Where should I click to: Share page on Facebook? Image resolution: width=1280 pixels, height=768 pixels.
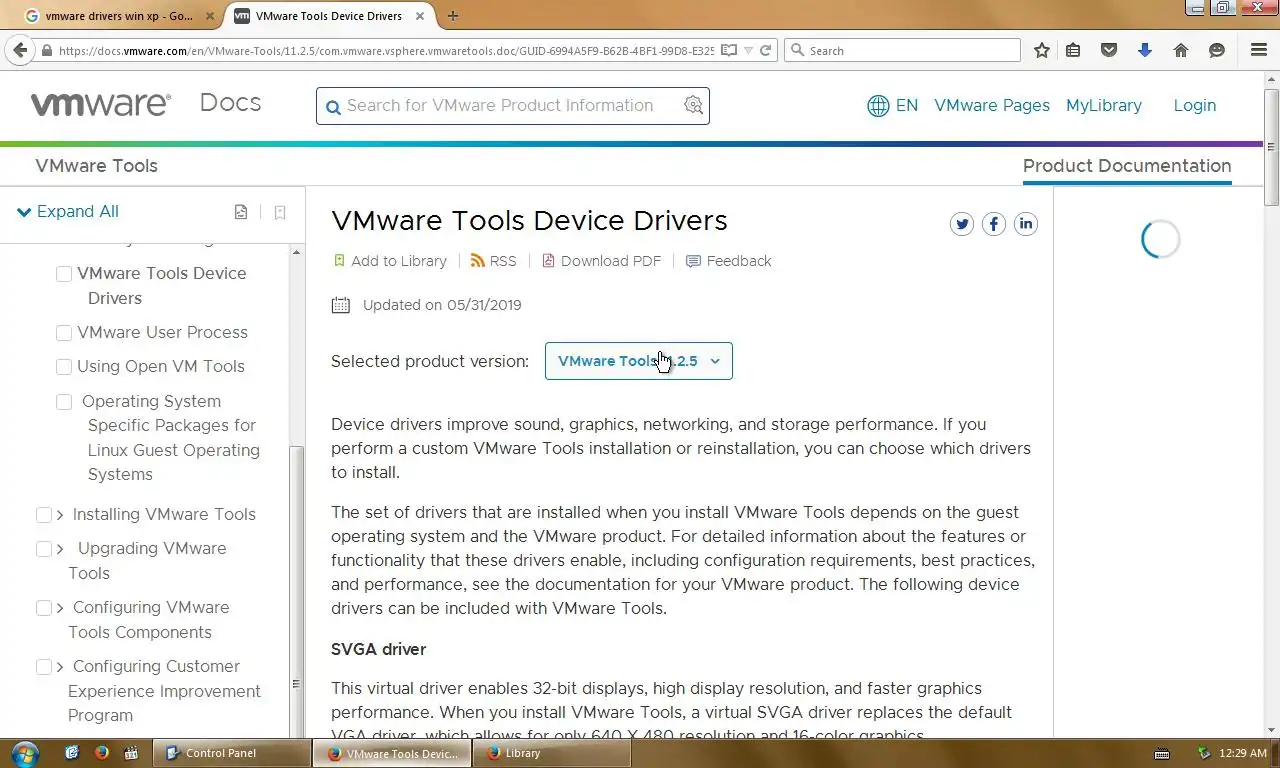click(994, 224)
